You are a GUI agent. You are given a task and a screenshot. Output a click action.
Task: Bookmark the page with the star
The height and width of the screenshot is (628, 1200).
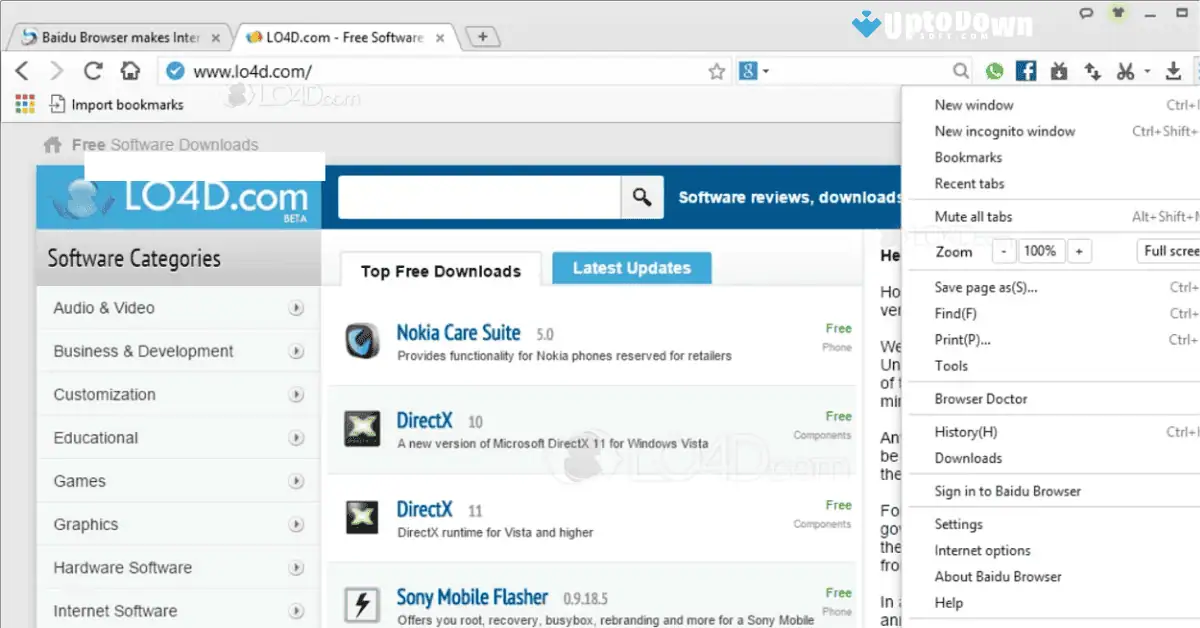pyautogui.click(x=716, y=71)
